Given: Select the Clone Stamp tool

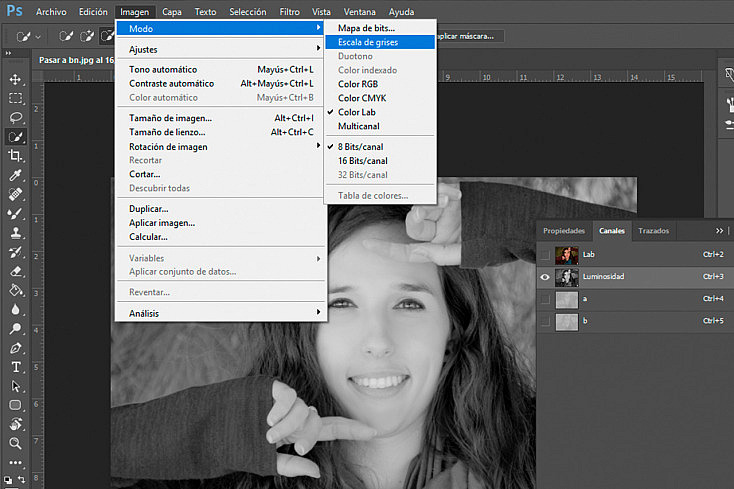Looking at the screenshot, I should coord(15,233).
